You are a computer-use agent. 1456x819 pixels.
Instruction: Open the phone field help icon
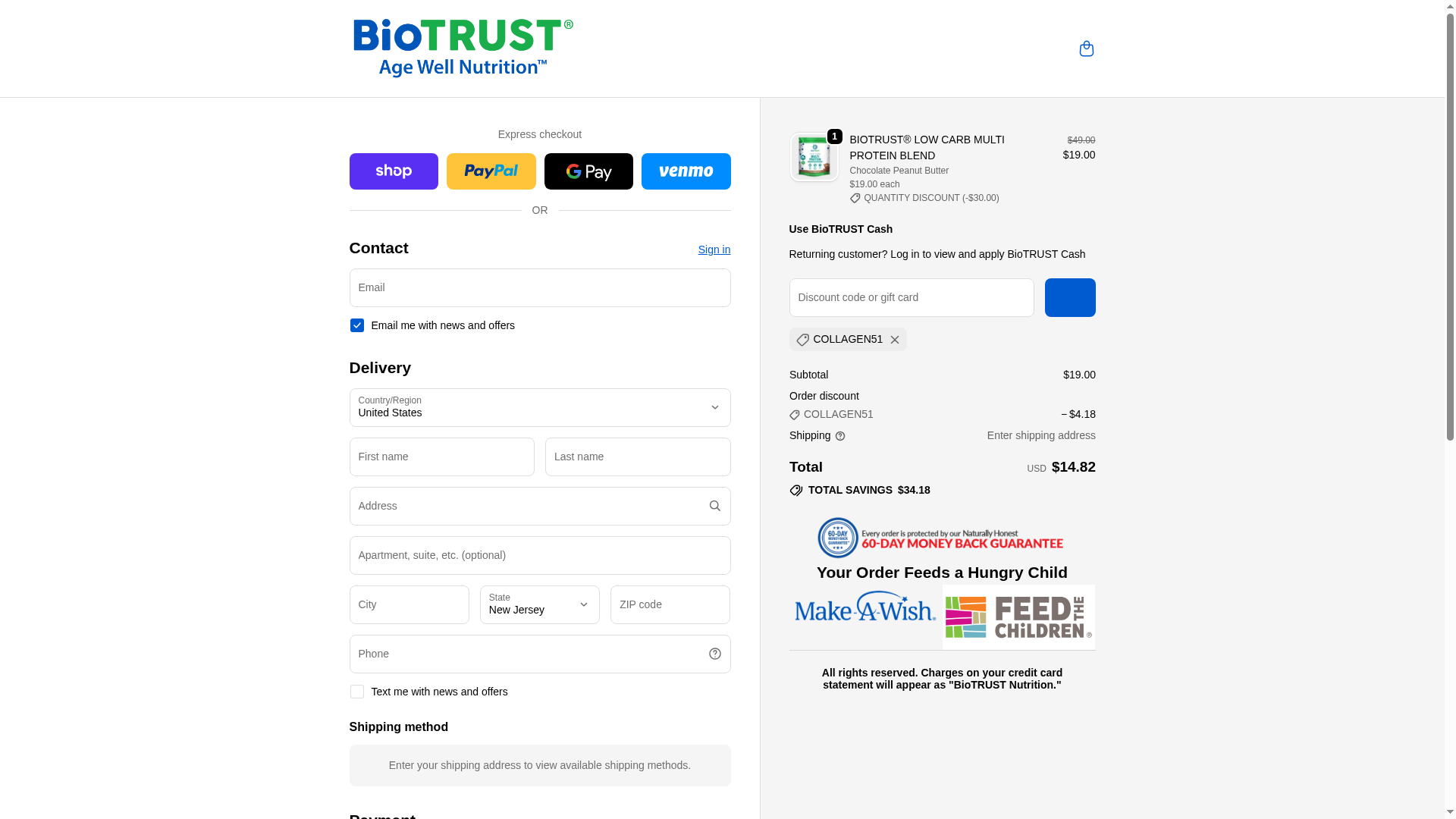(714, 654)
